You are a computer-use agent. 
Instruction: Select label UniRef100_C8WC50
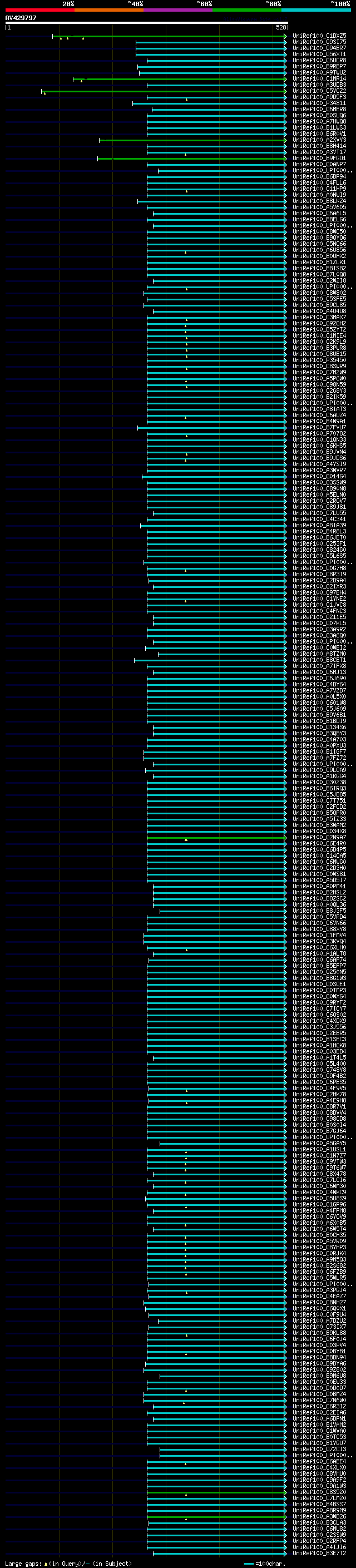319,232
